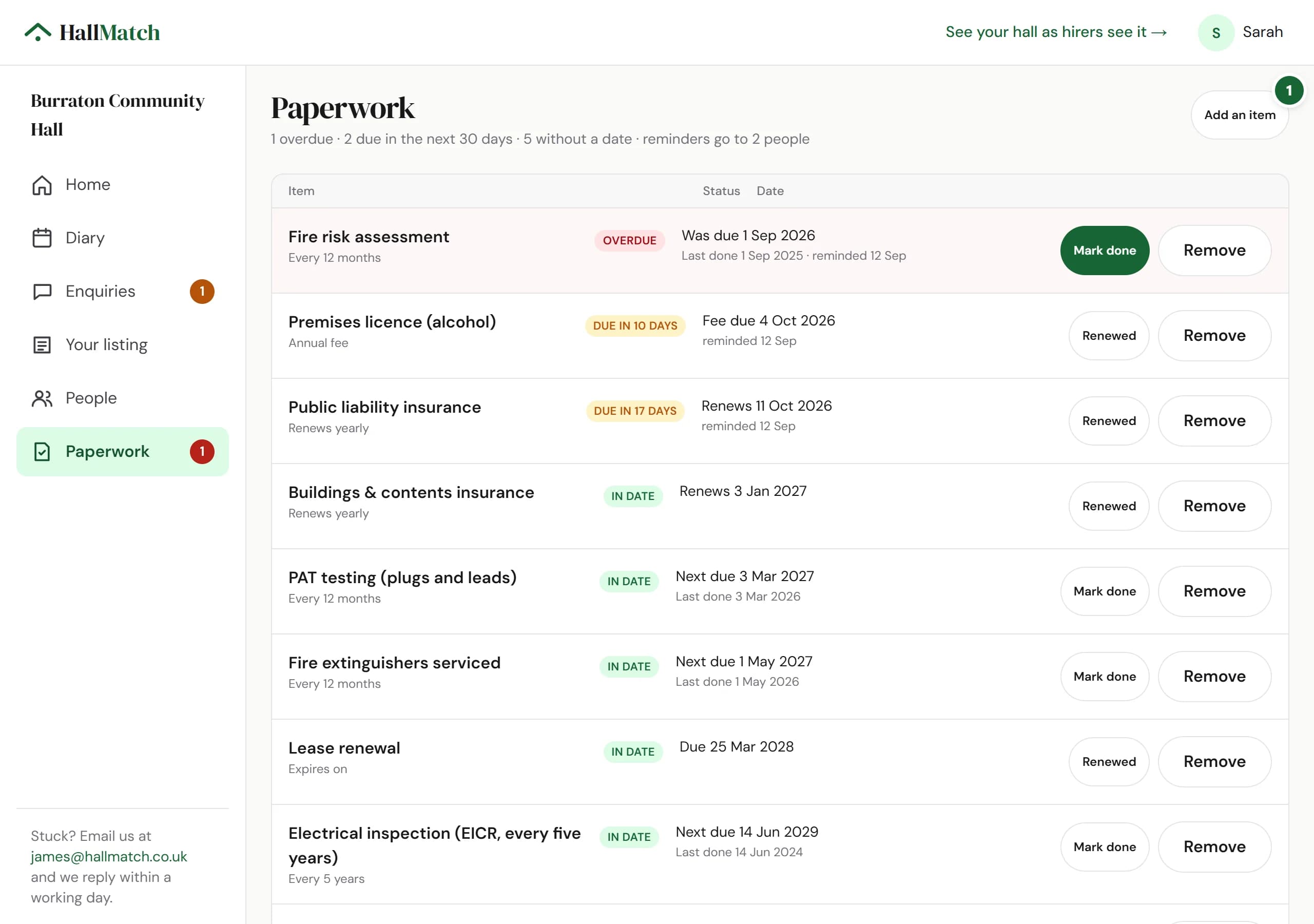The width and height of the screenshot is (1314, 924).
Task: Click 'Fee due 4 Oct 2026' date text
Action: 768,321
